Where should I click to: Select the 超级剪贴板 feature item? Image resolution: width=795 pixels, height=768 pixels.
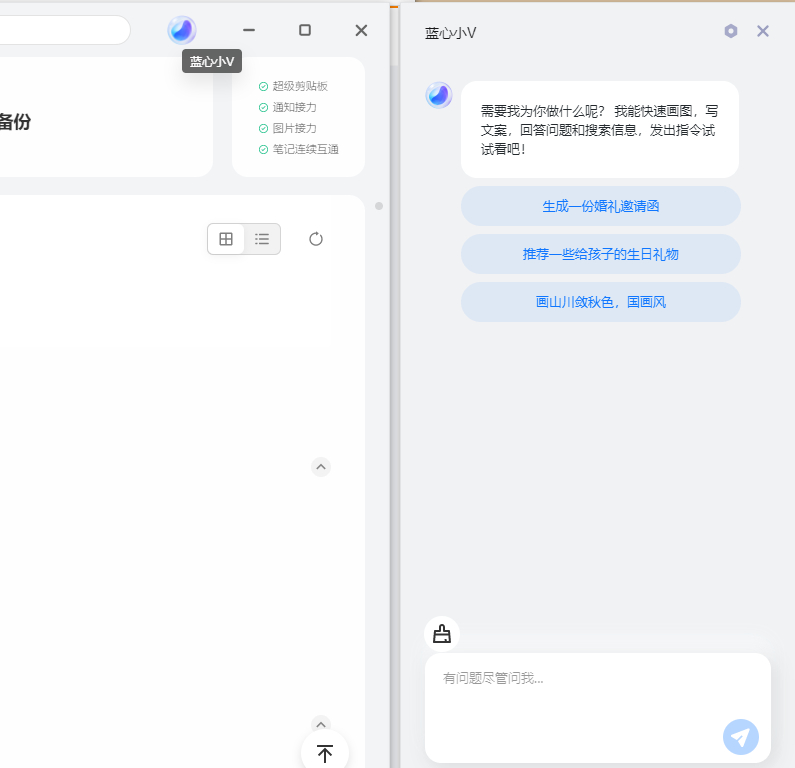click(293, 86)
